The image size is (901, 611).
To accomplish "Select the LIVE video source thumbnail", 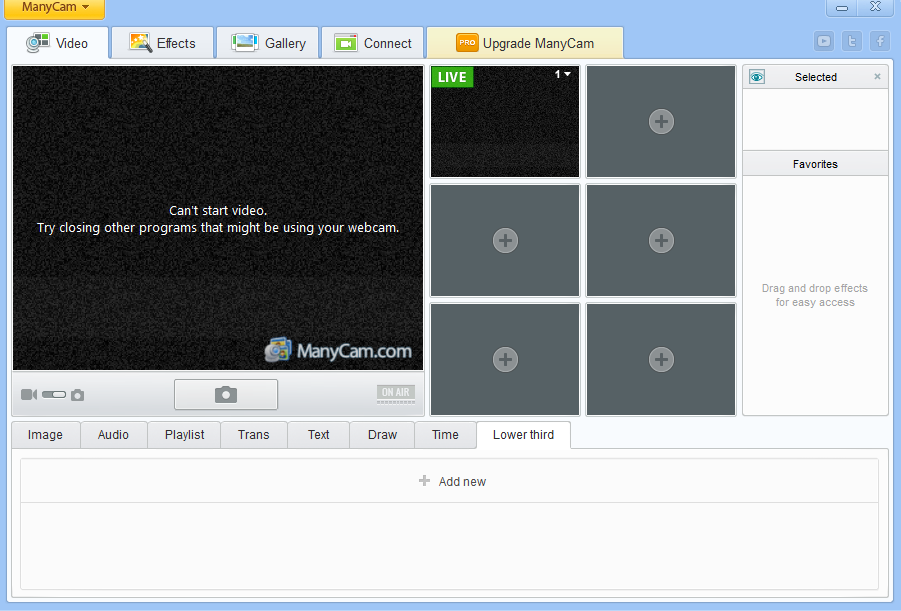I will pos(505,128).
